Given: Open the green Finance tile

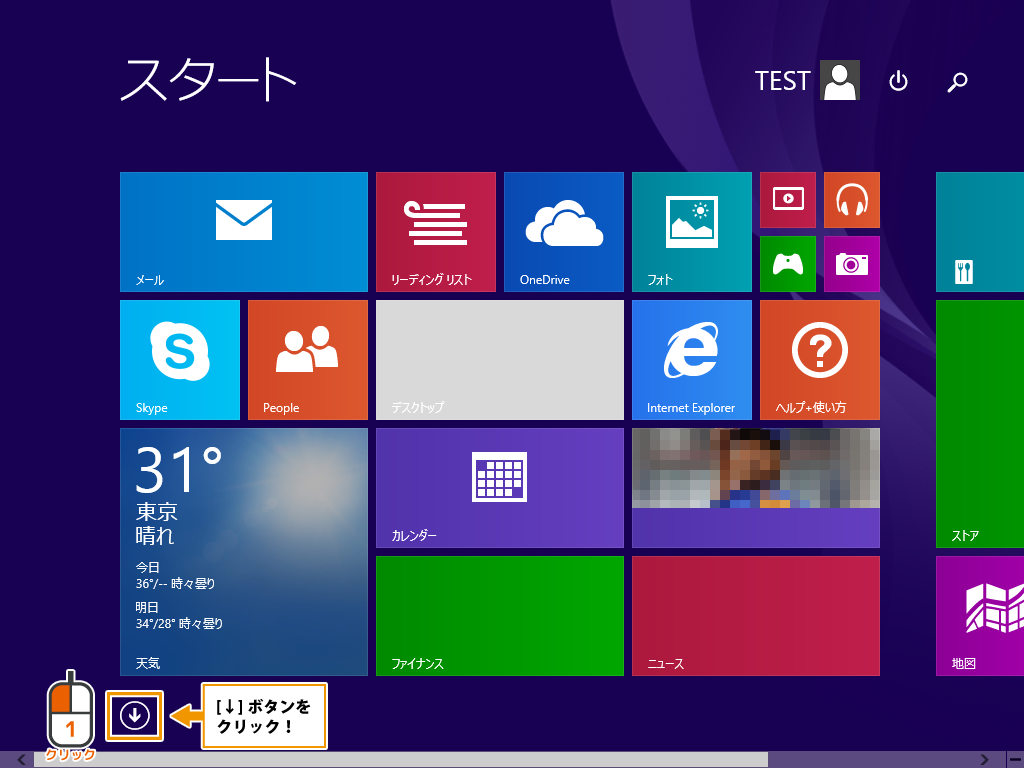Looking at the screenshot, I should [500, 616].
